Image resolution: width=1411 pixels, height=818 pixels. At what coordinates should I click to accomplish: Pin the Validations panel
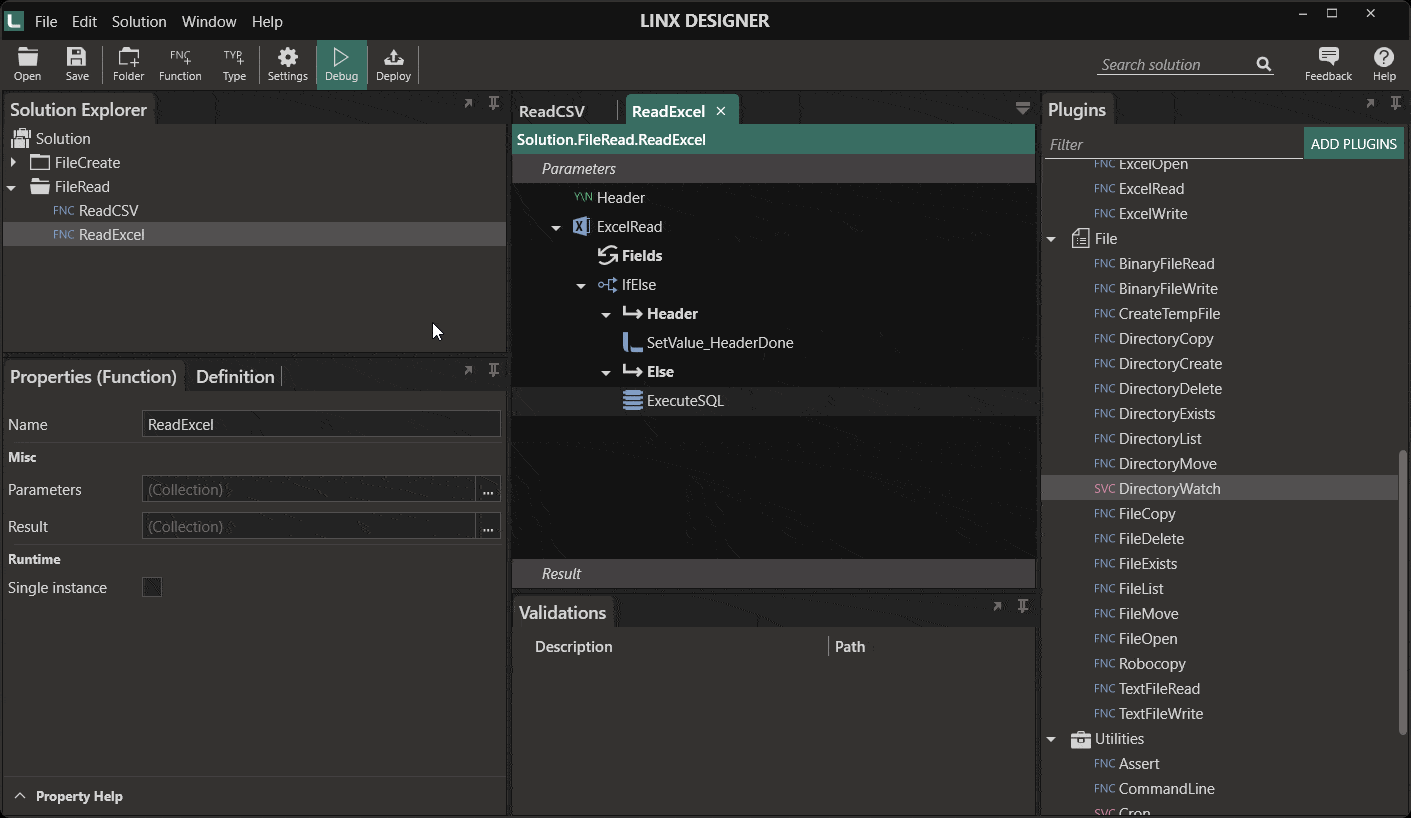(x=1022, y=606)
